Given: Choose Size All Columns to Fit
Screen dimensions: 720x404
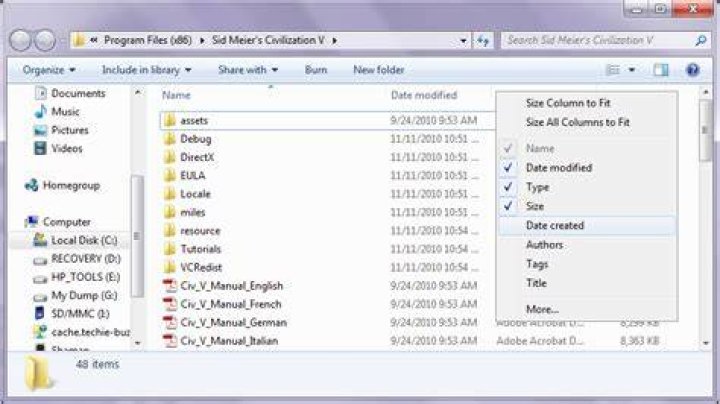Looking at the screenshot, I should tap(587, 122).
